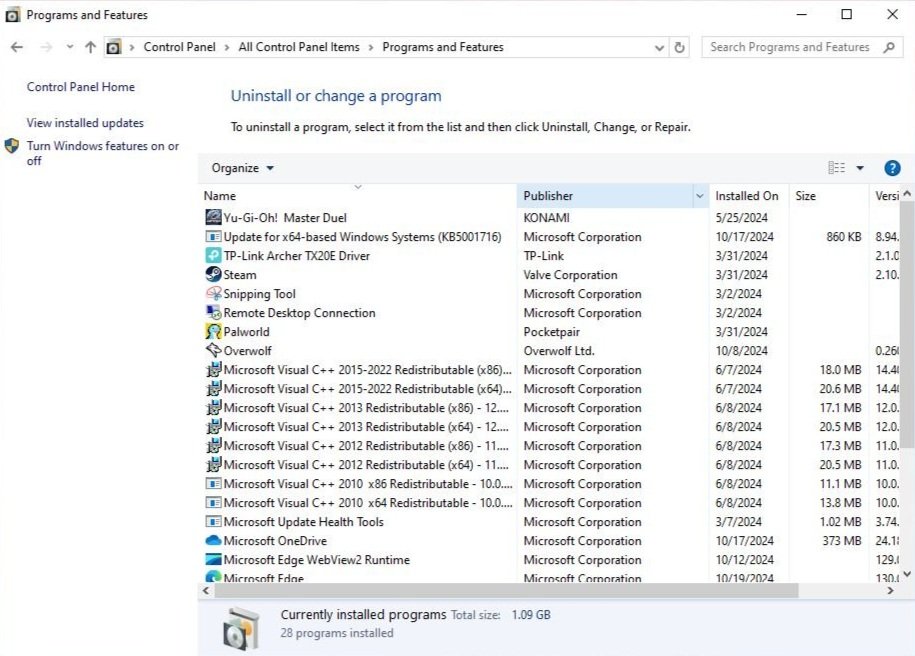This screenshot has width=915, height=656.
Task: Click the horizontal scrollbar right arrow
Action: (x=890, y=591)
